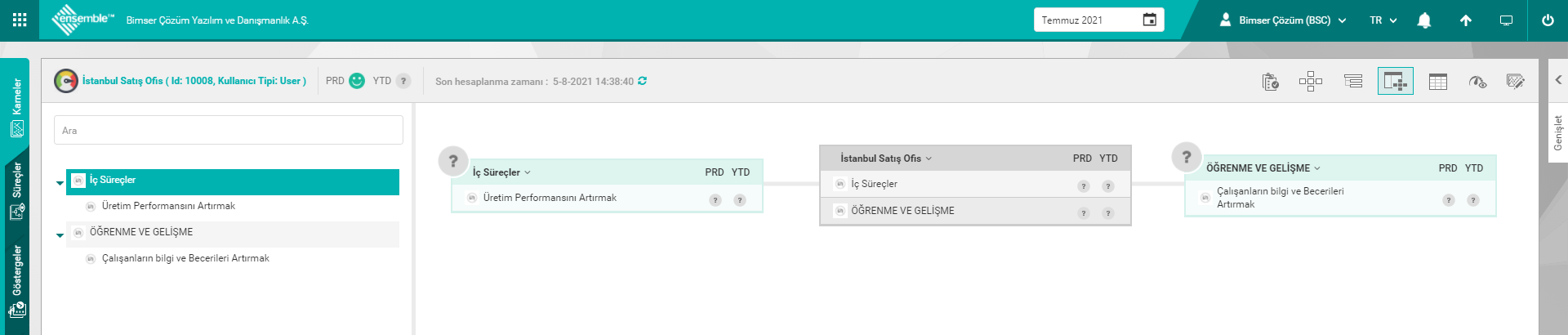The image size is (1568, 335).
Task: Switch to the hierarchical list view icon
Action: click(1353, 81)
